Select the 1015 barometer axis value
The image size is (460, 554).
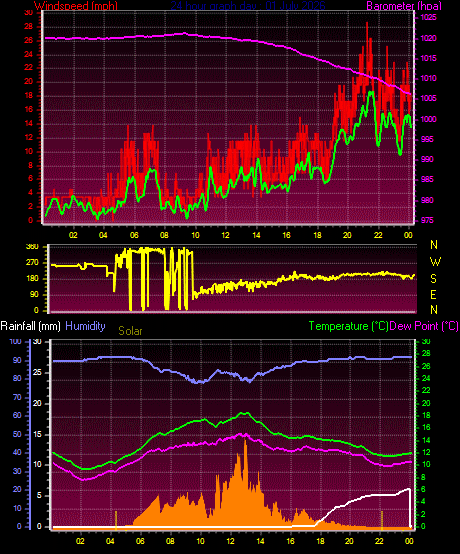(x=428, y=58)
